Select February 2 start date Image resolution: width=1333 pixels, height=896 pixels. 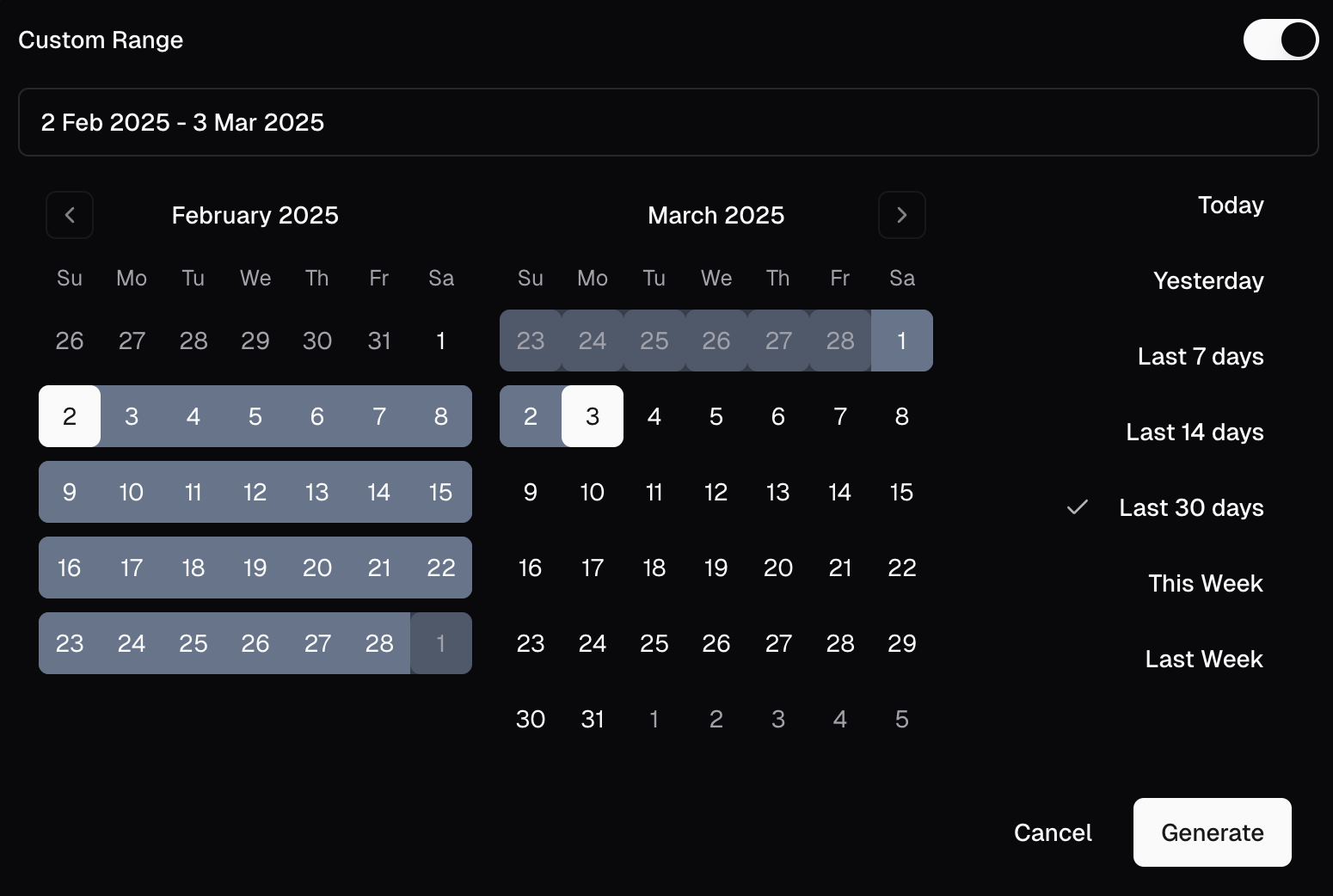click(x=70, y=416)
